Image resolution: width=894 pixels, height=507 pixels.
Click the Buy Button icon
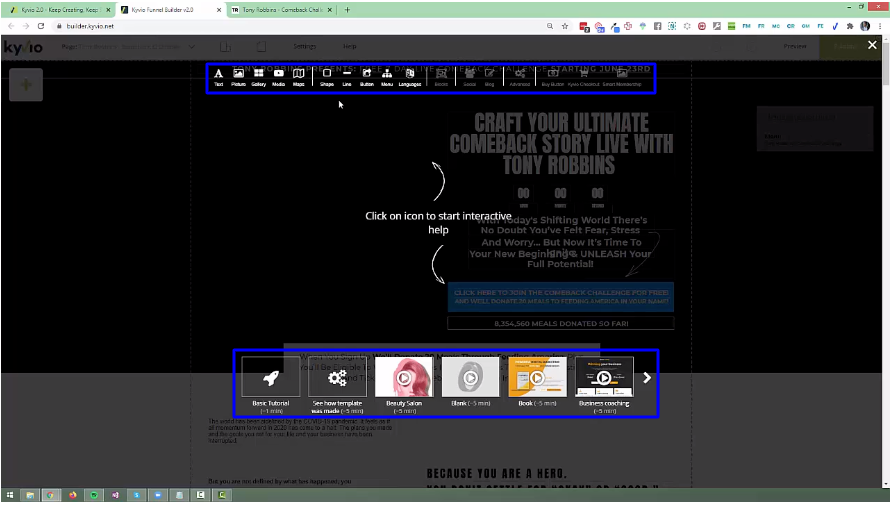(554, 77)
